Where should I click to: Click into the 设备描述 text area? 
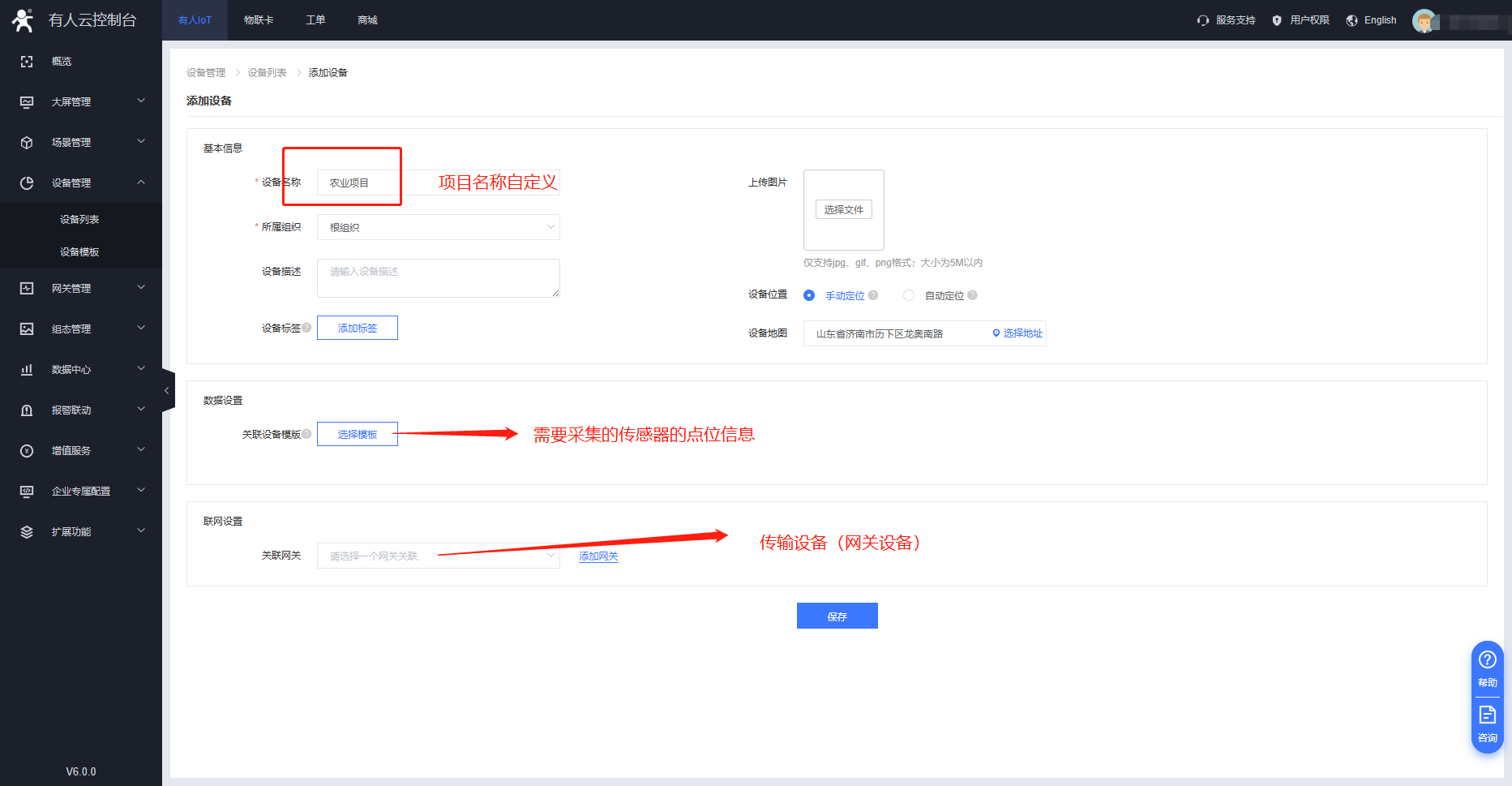tap(438, 278)
